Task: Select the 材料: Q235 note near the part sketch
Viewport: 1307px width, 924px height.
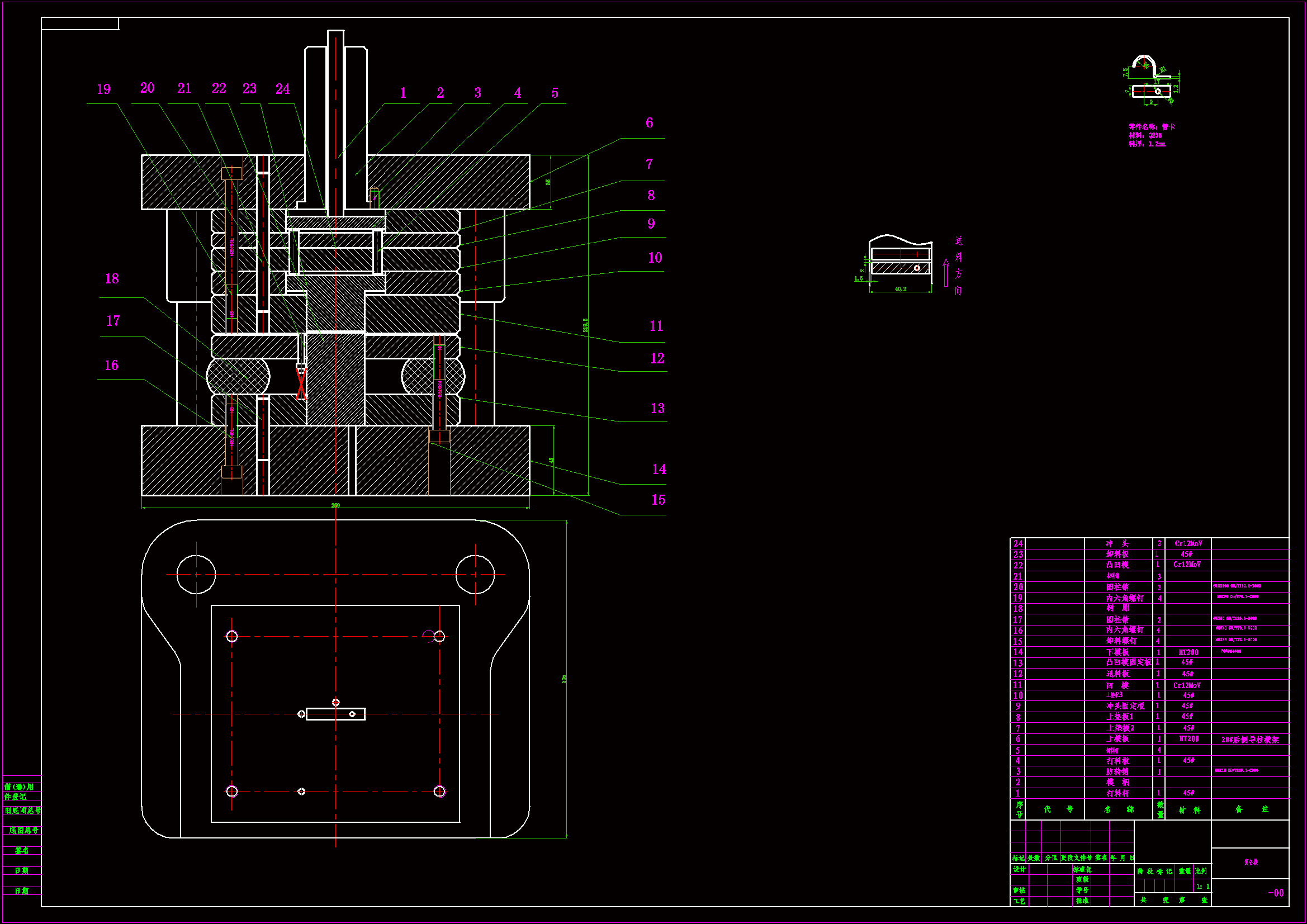Action: pos(1145,135)
